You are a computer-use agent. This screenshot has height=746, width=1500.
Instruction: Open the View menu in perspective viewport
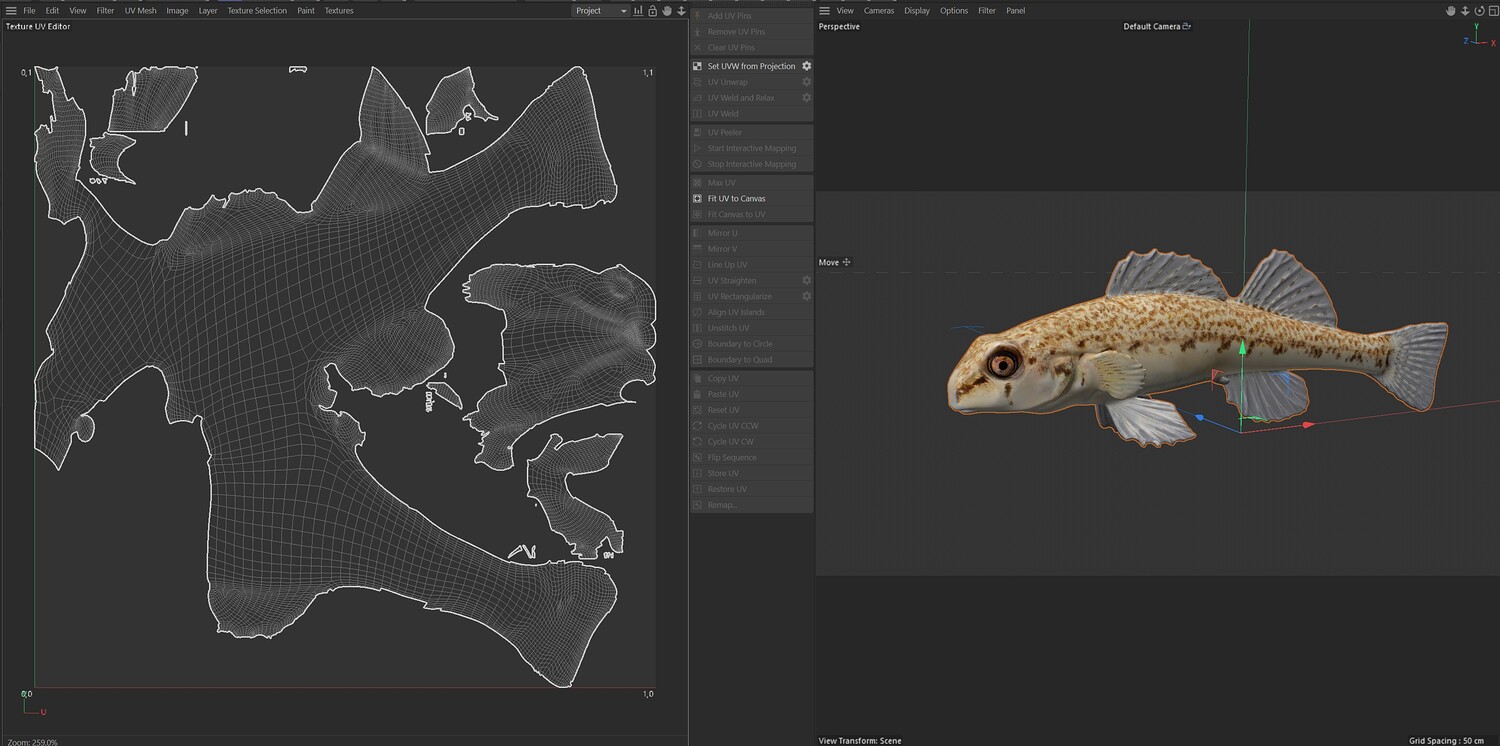[x=845, y=10]
